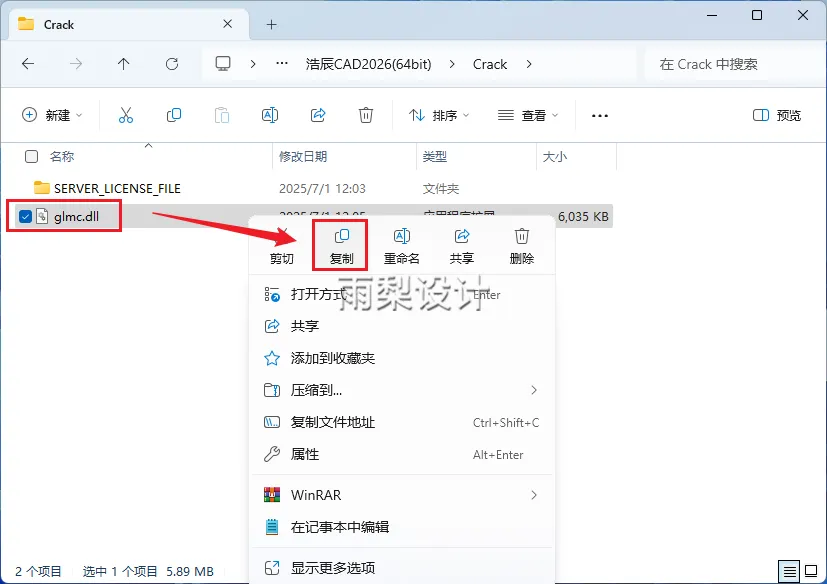Expand the 压缩到... submenu

tap(534, 390)
